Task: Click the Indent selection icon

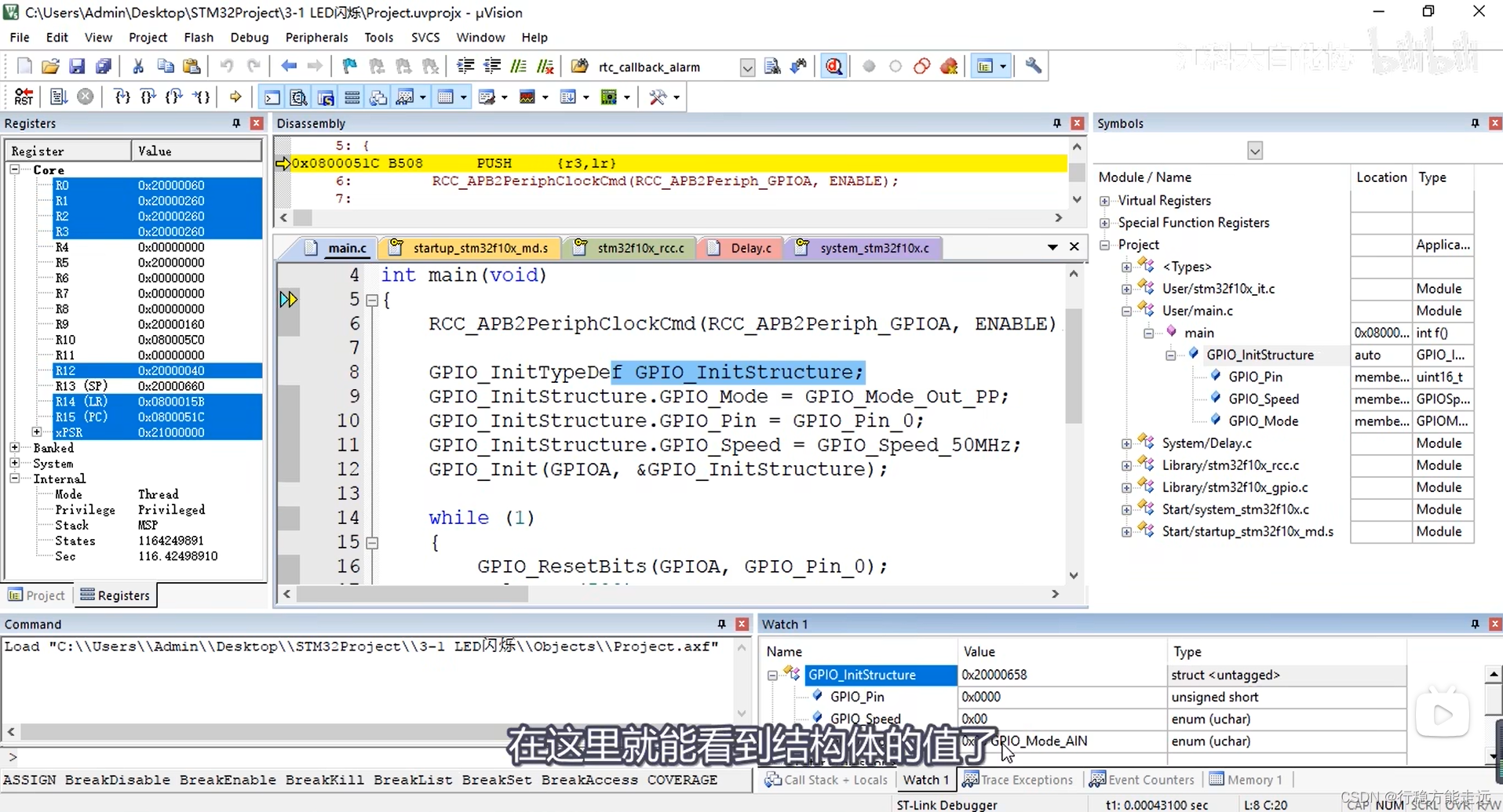Action: pyautogui.click(x=465, y=67)
